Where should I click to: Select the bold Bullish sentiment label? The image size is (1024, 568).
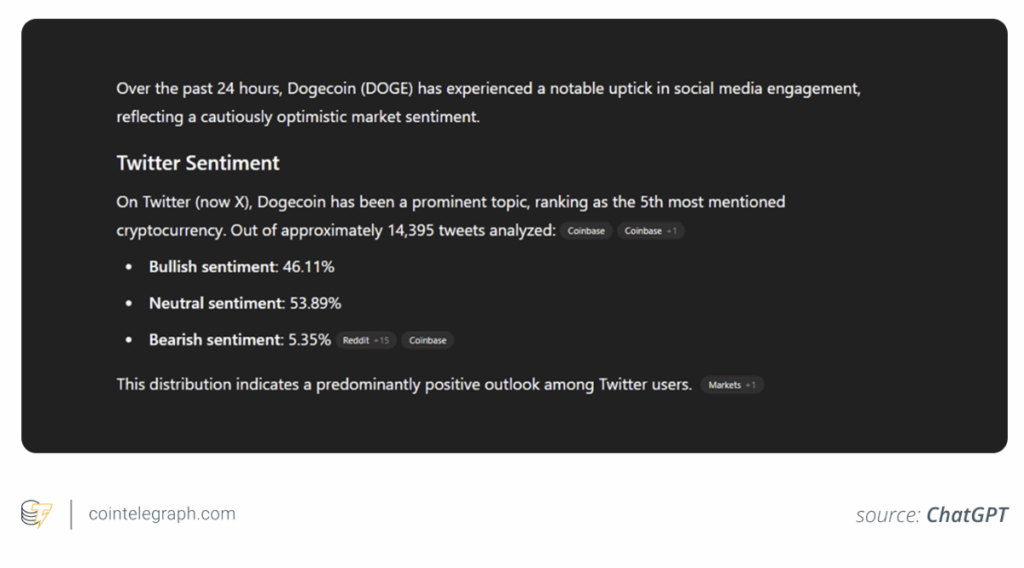[212, 267]
